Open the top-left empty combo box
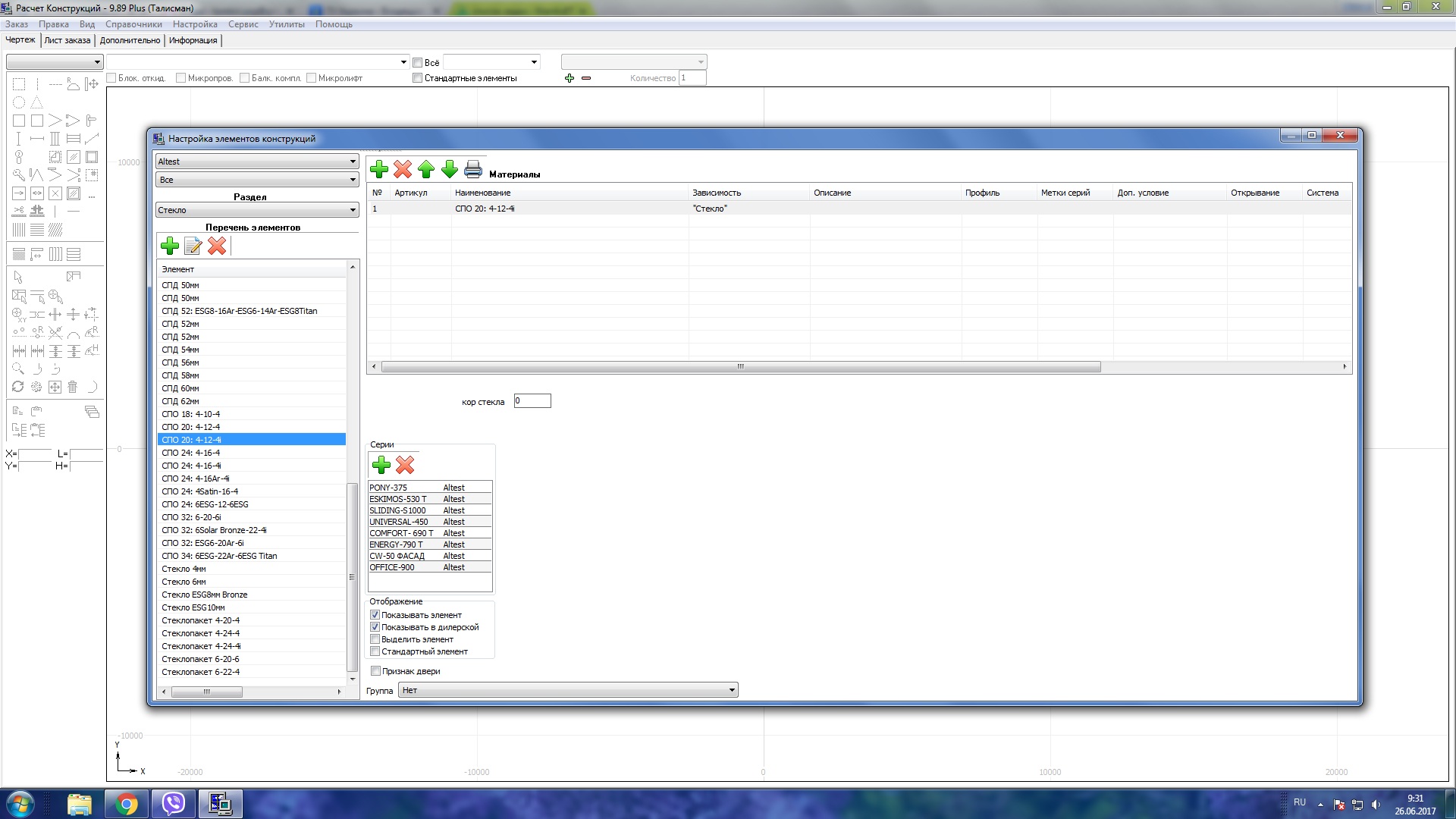Screen dimensions: 1456x819 click(x=55, y=62)
